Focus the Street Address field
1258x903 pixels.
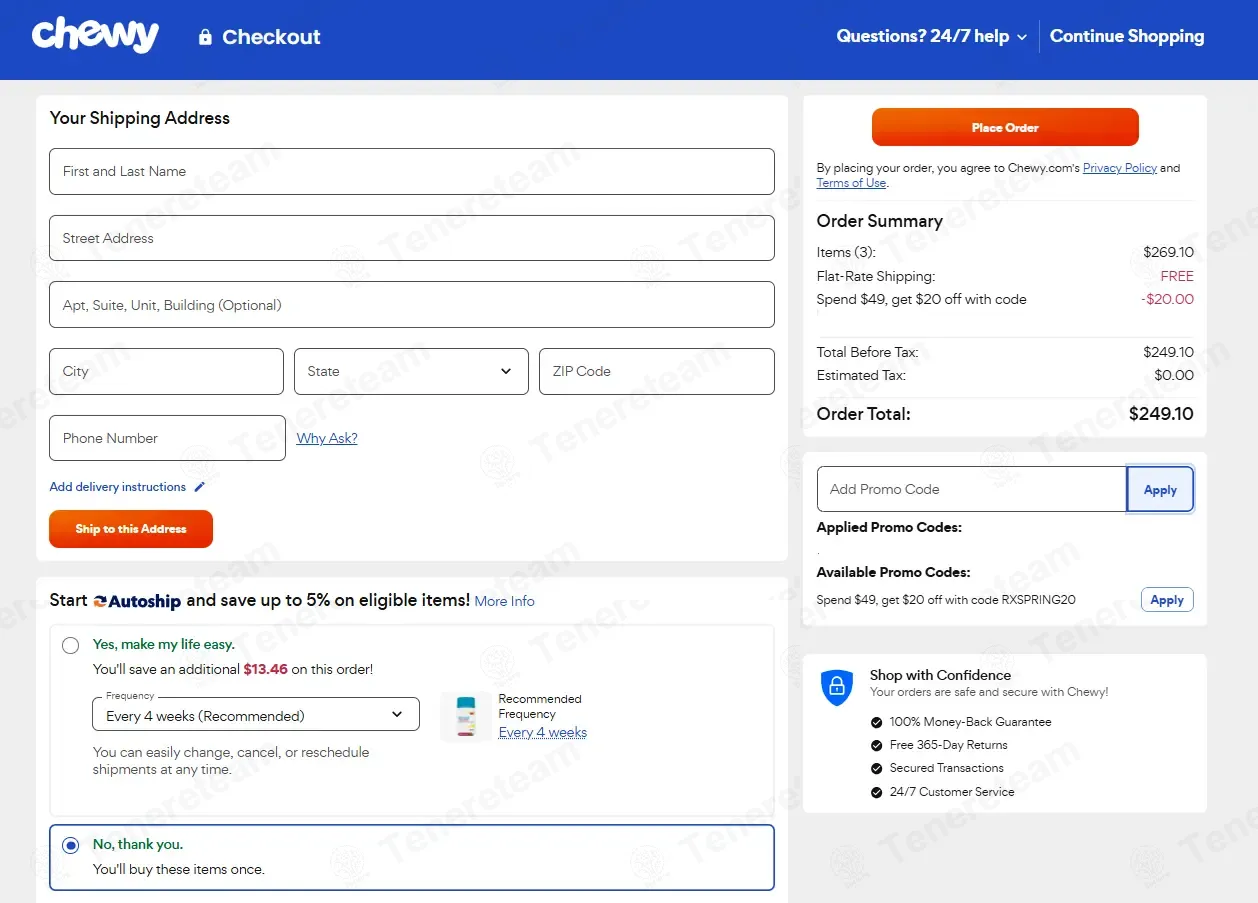tap(411, 238)
